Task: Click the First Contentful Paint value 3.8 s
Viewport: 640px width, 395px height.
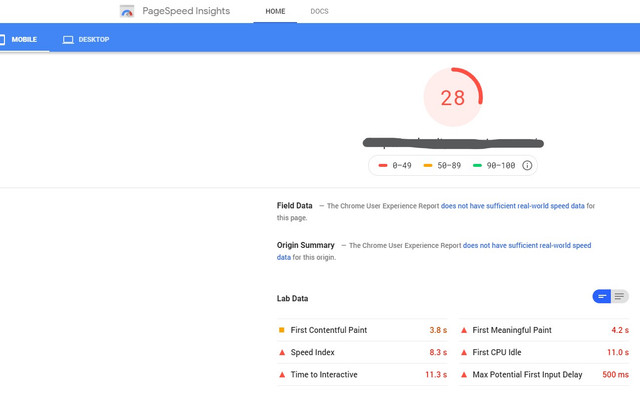Action: [x=438, y=330]
